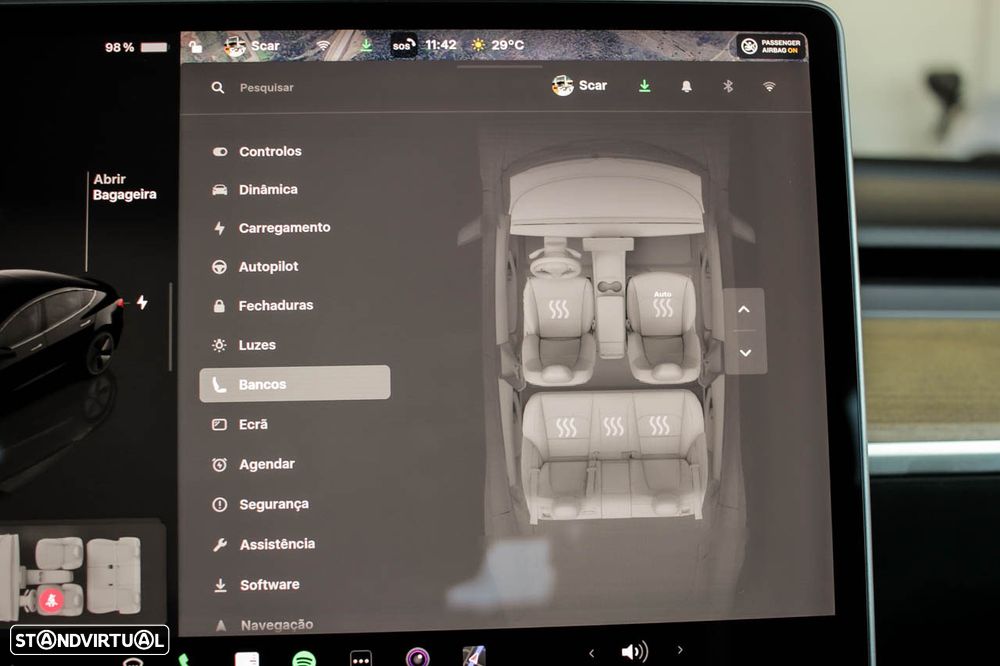1000x666 pixels.
Task: Tap the lock icon in status bar
Action: point(195,46)
